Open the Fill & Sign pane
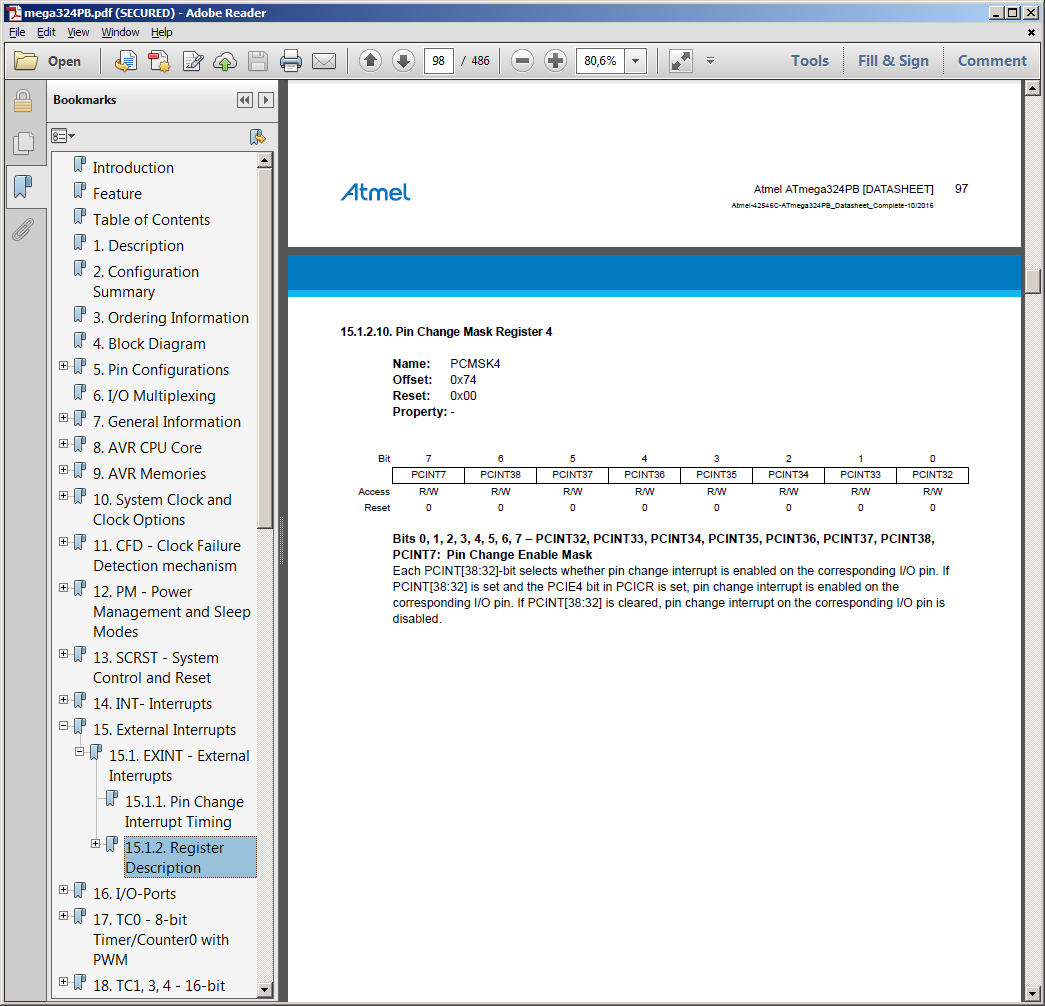Image resolution: width=1045 pixels, height=1006 pixels. pyautogui.click(x=893, y=61)
